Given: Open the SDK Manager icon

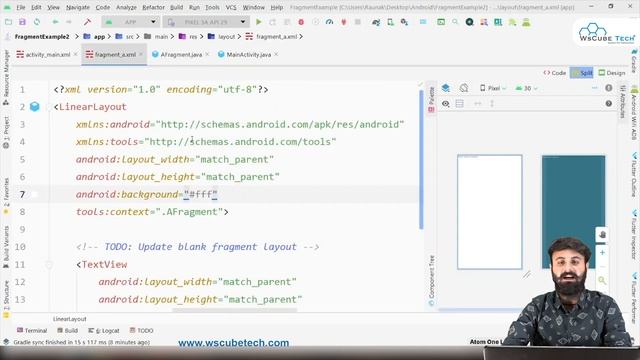Looking at the screenshot, I should (x=404, y=22).
